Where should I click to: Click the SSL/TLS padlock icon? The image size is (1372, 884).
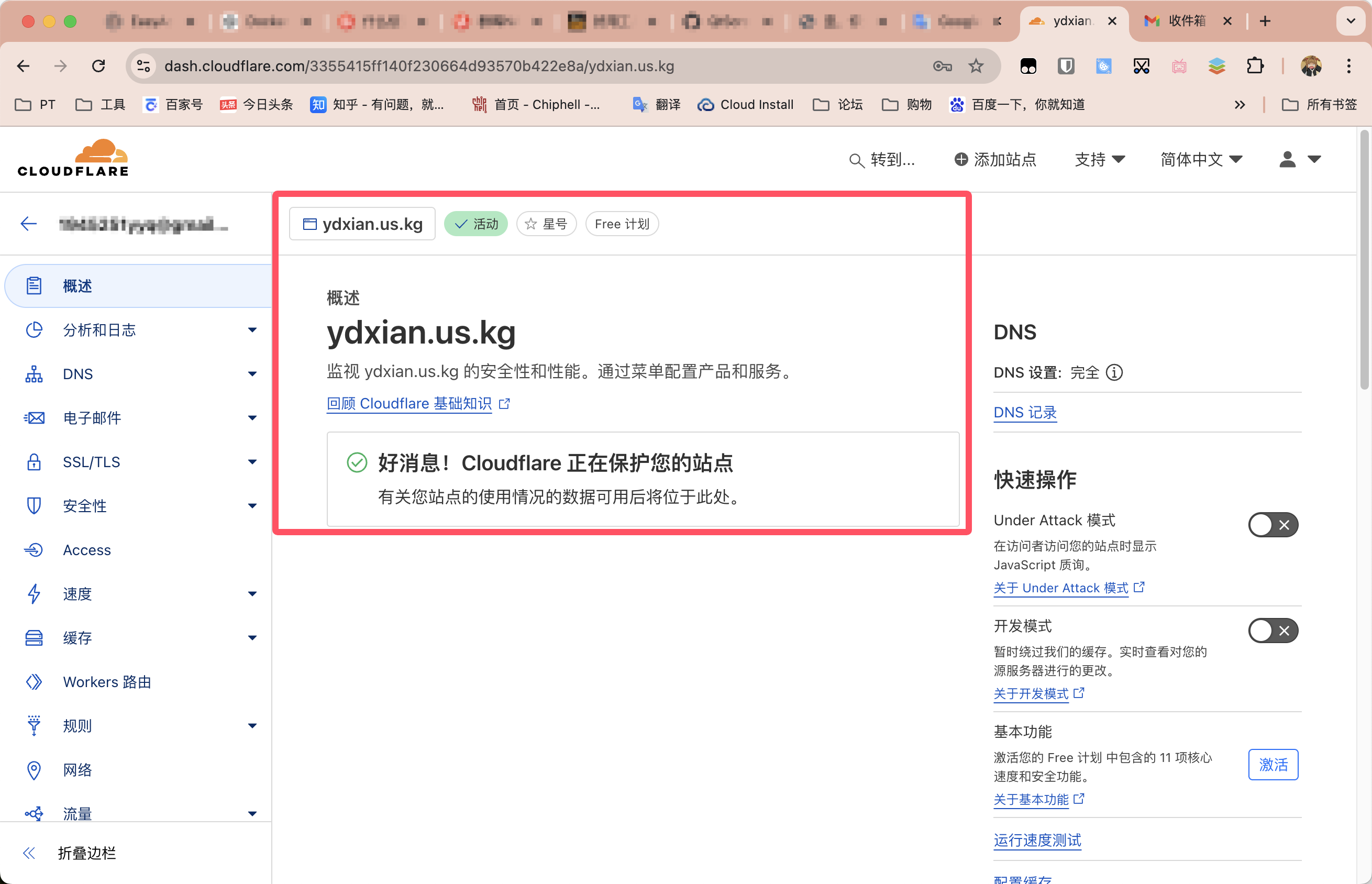point(34,462)
